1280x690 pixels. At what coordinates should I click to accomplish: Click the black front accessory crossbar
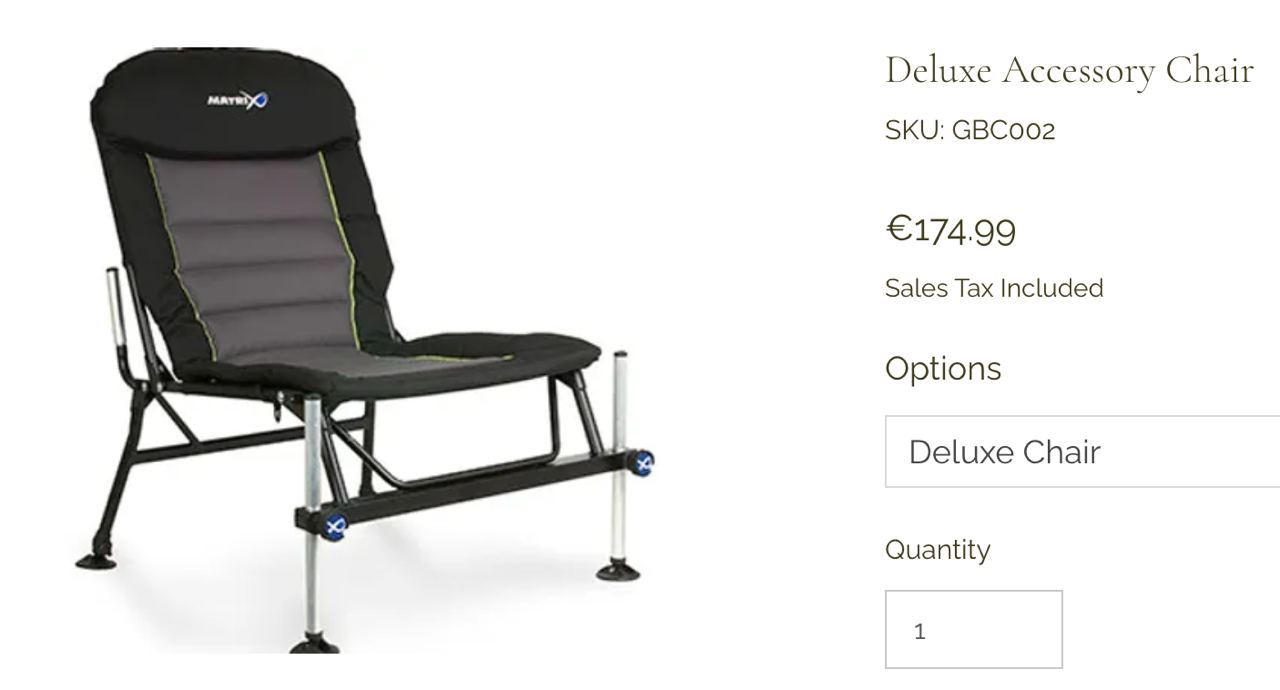point(470,493)
